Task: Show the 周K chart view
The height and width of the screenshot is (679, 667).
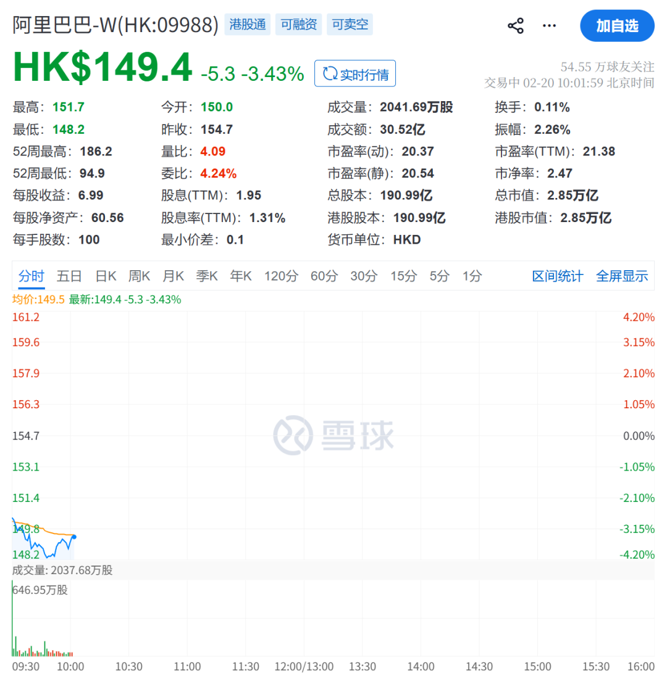Action: click(140, 276)
